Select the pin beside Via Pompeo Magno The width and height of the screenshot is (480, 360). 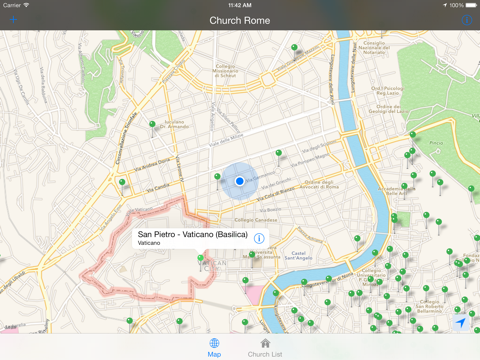[279, 153]
